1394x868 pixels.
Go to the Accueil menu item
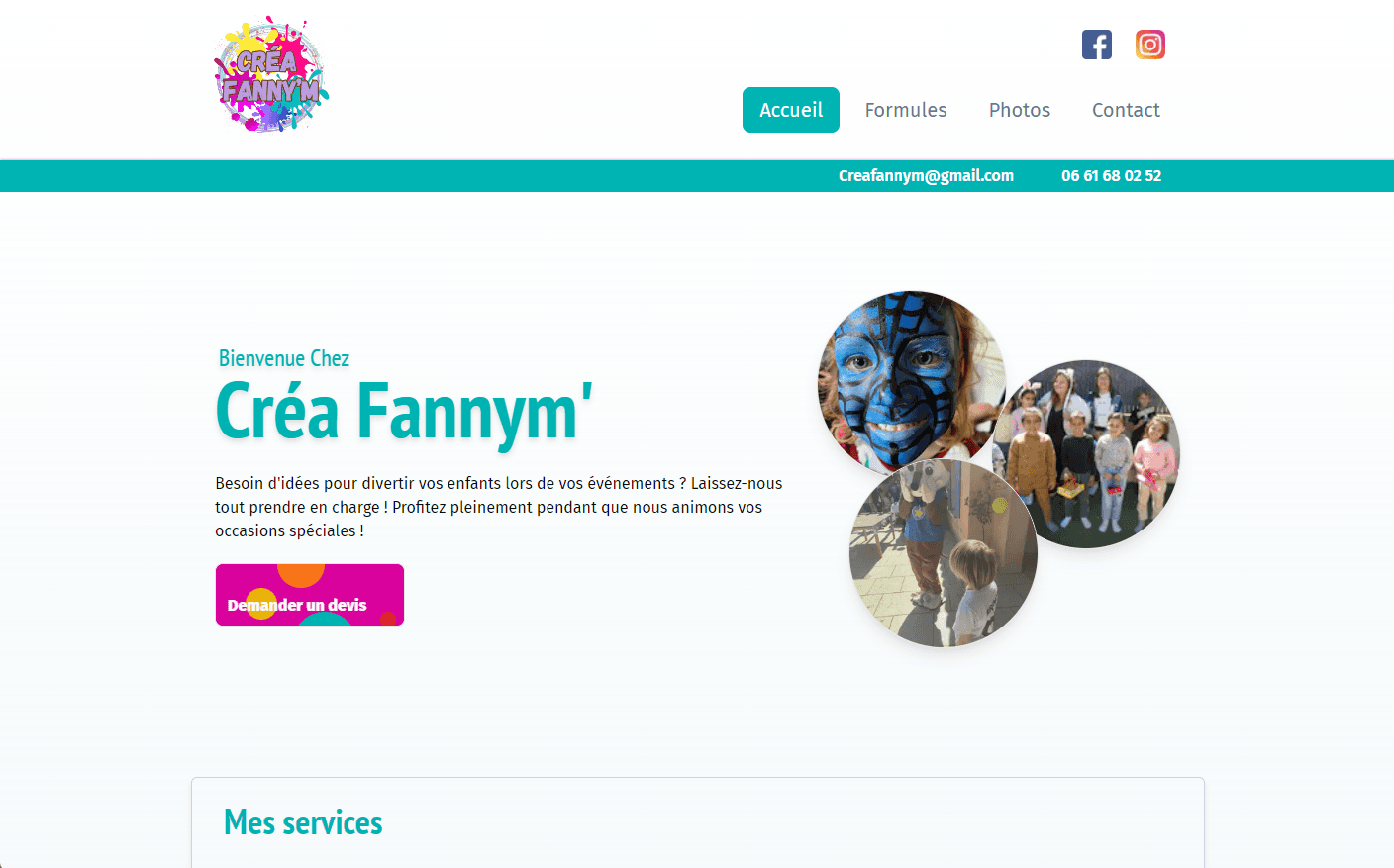[791, 110]
